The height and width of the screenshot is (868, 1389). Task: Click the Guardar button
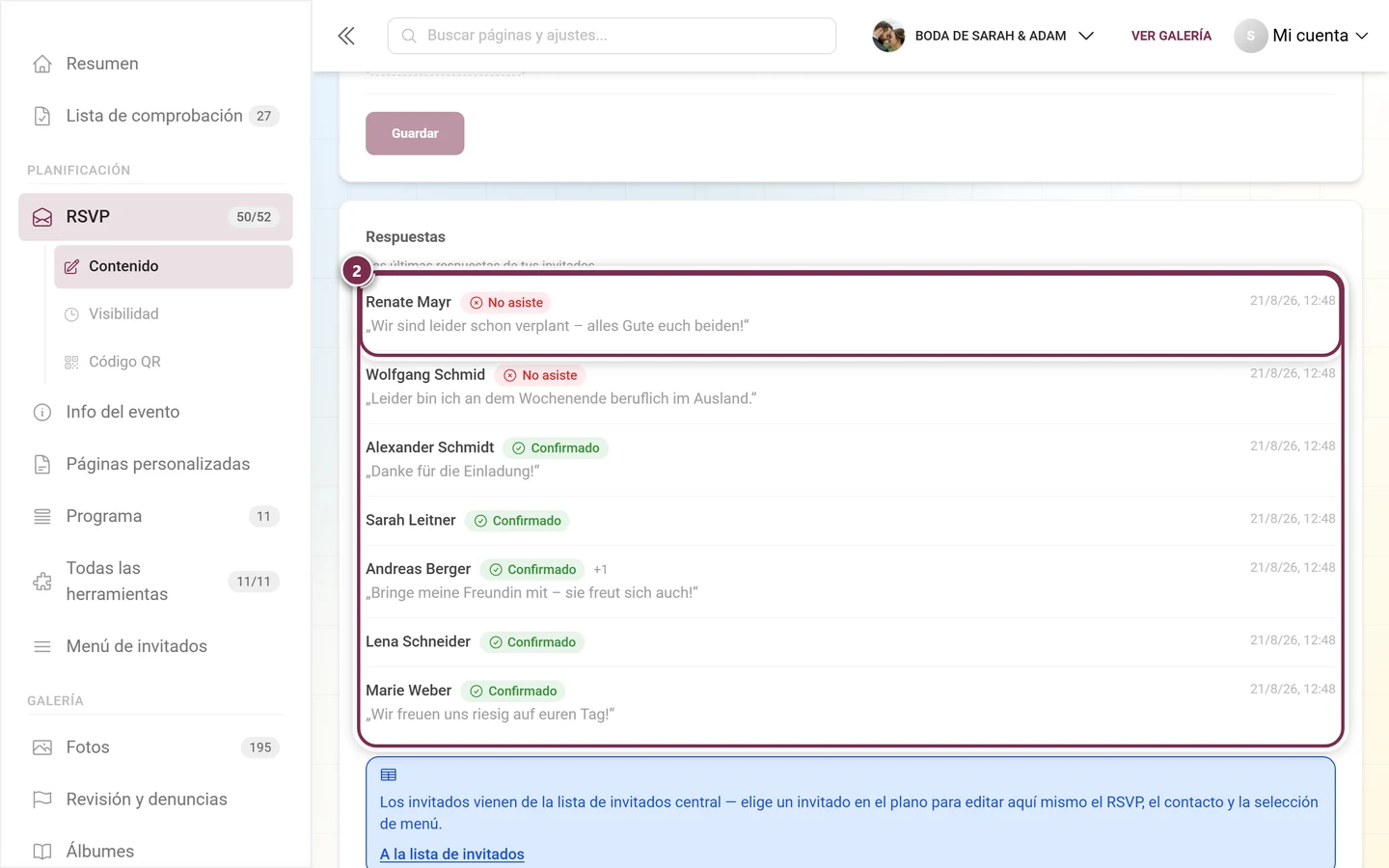(x=415, y=133)
